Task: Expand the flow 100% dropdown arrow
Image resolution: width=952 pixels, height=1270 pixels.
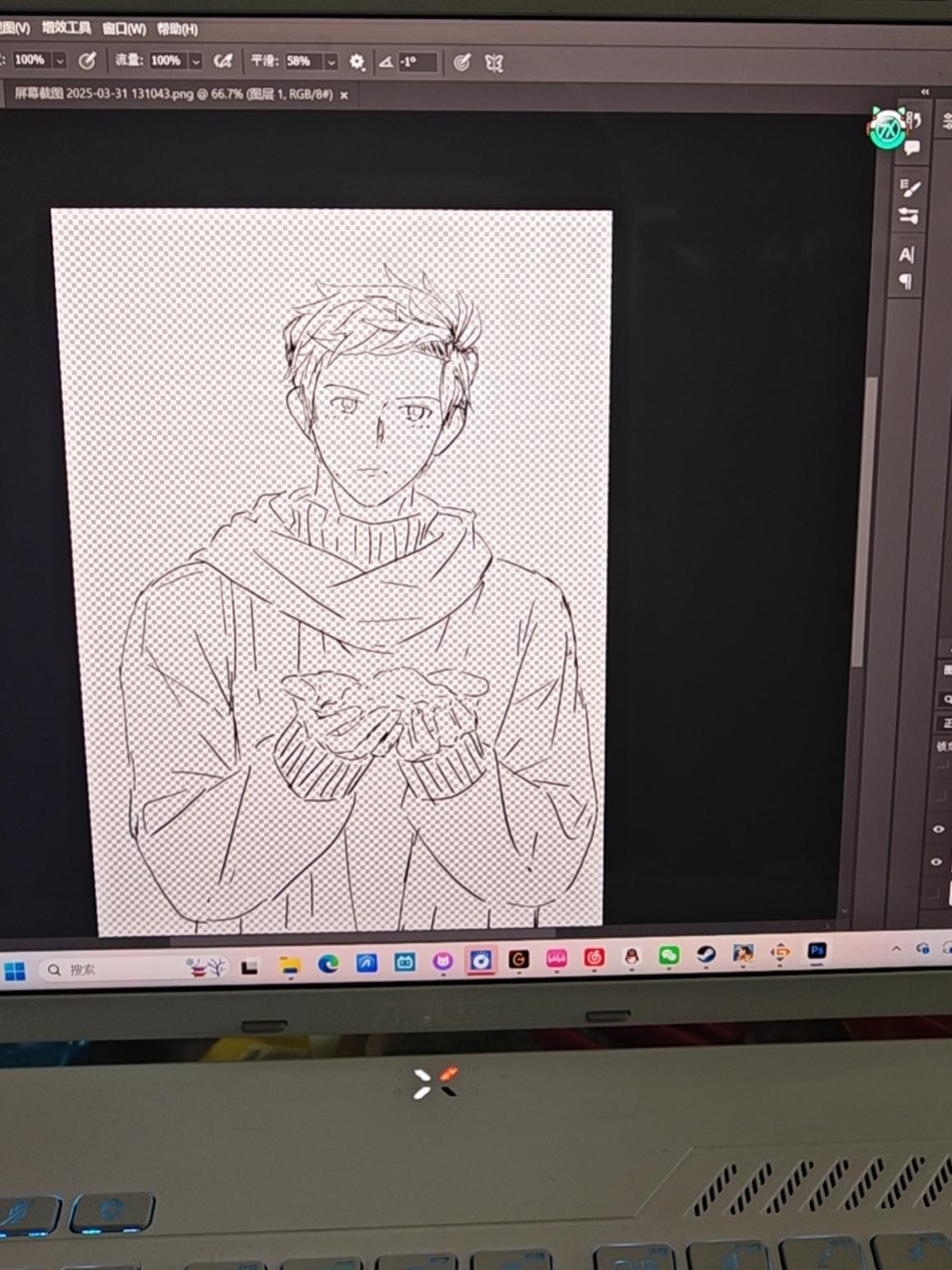Action: click(x=196, y=61)
